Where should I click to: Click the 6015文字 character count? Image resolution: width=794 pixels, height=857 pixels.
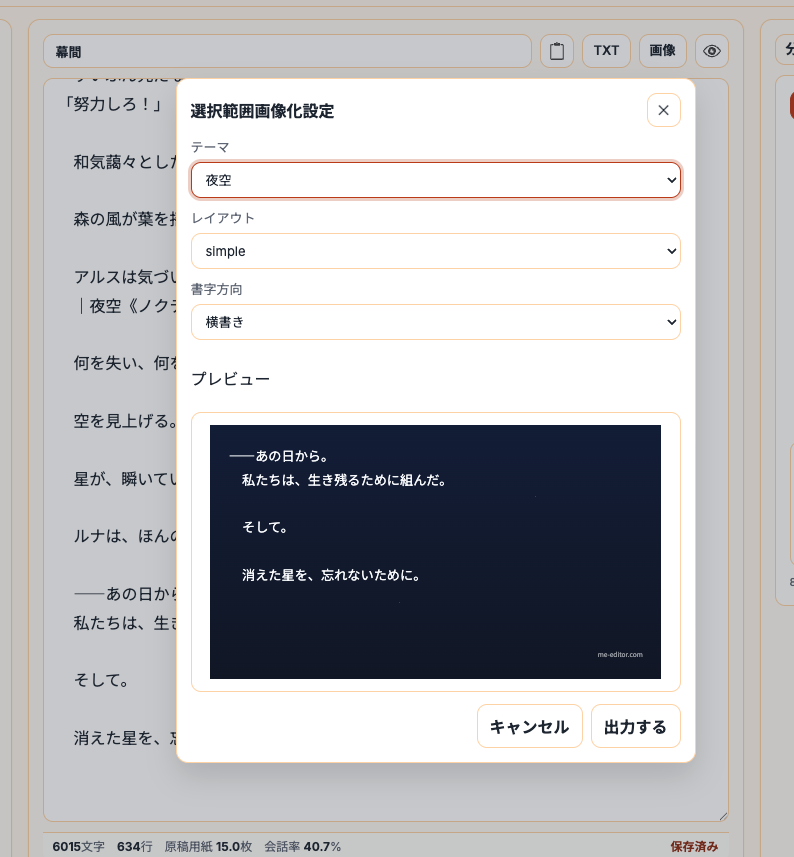pos(79,847)
